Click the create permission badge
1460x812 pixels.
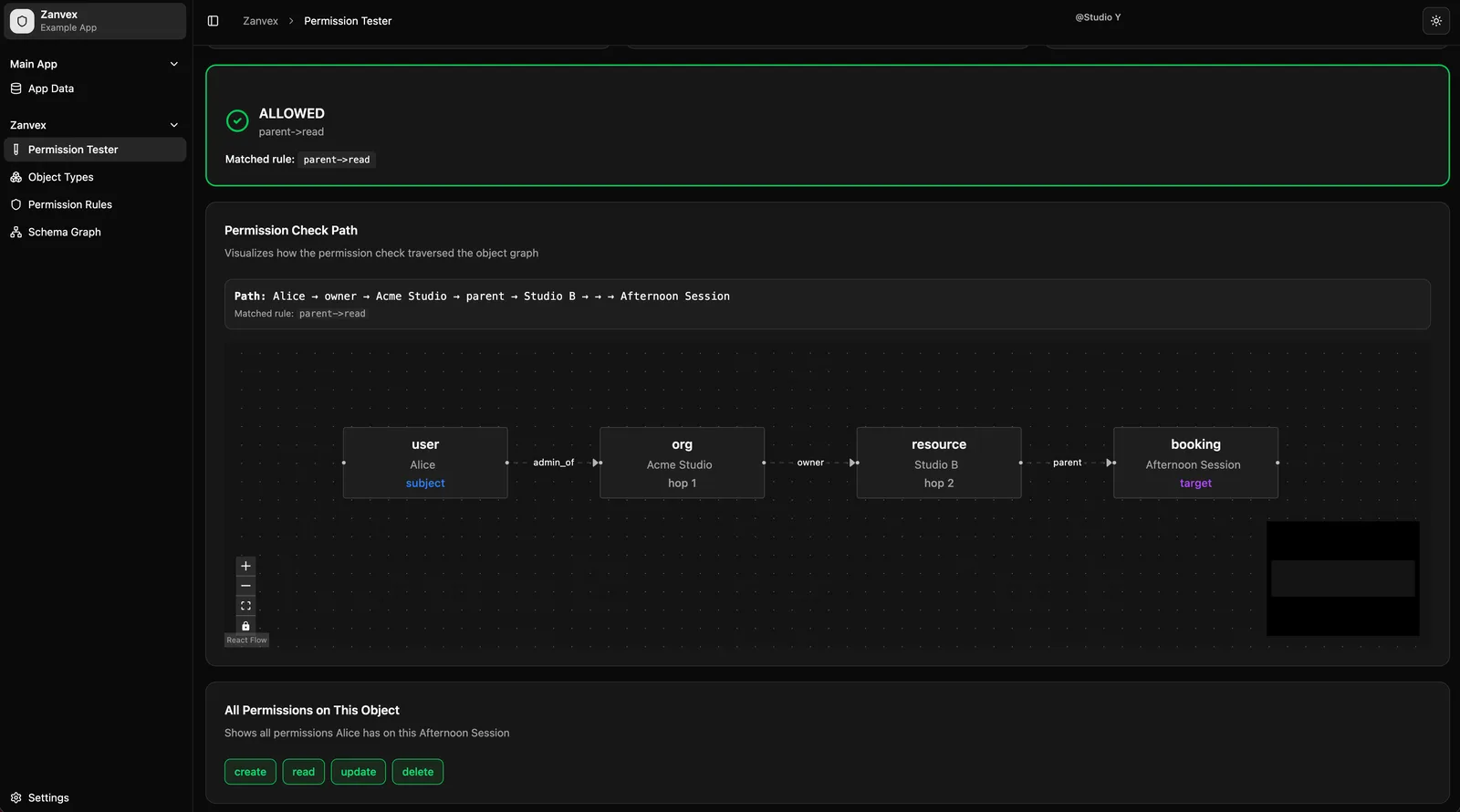point(250,772)
